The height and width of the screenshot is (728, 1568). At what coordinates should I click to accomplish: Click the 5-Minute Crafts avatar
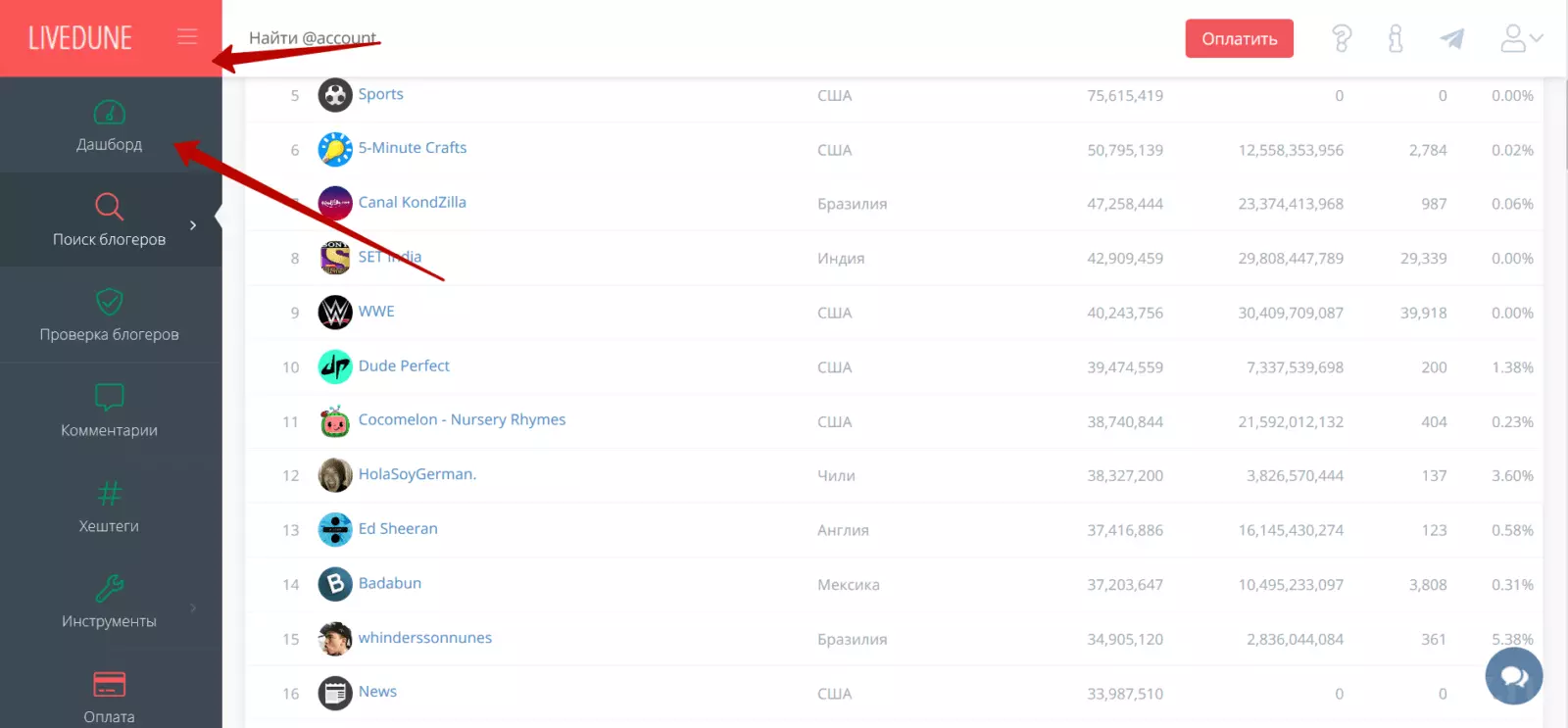[x=335, y=150]
